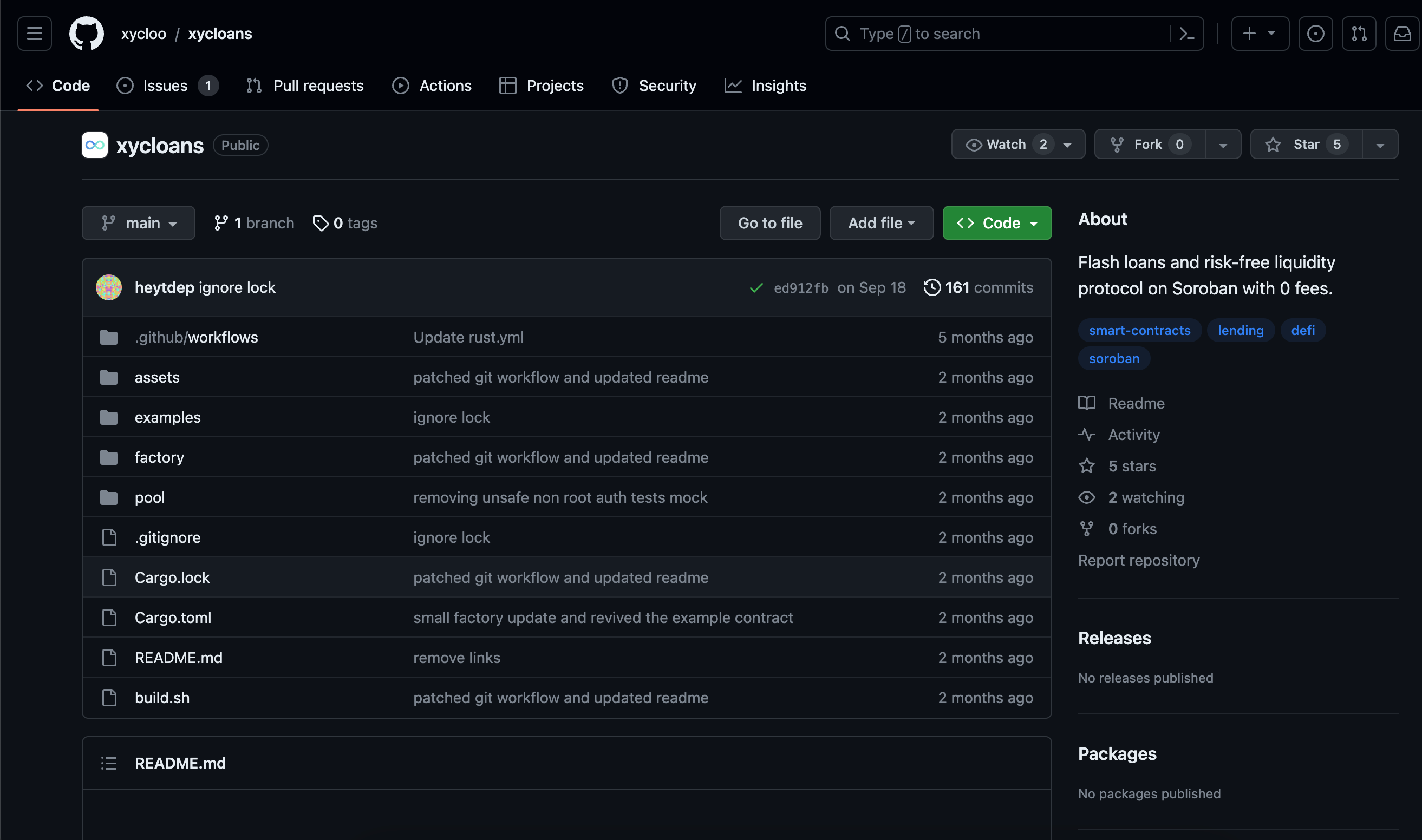Click the defi topic tag
This screenshot has width=1422, height=840.
(1302, 330)
